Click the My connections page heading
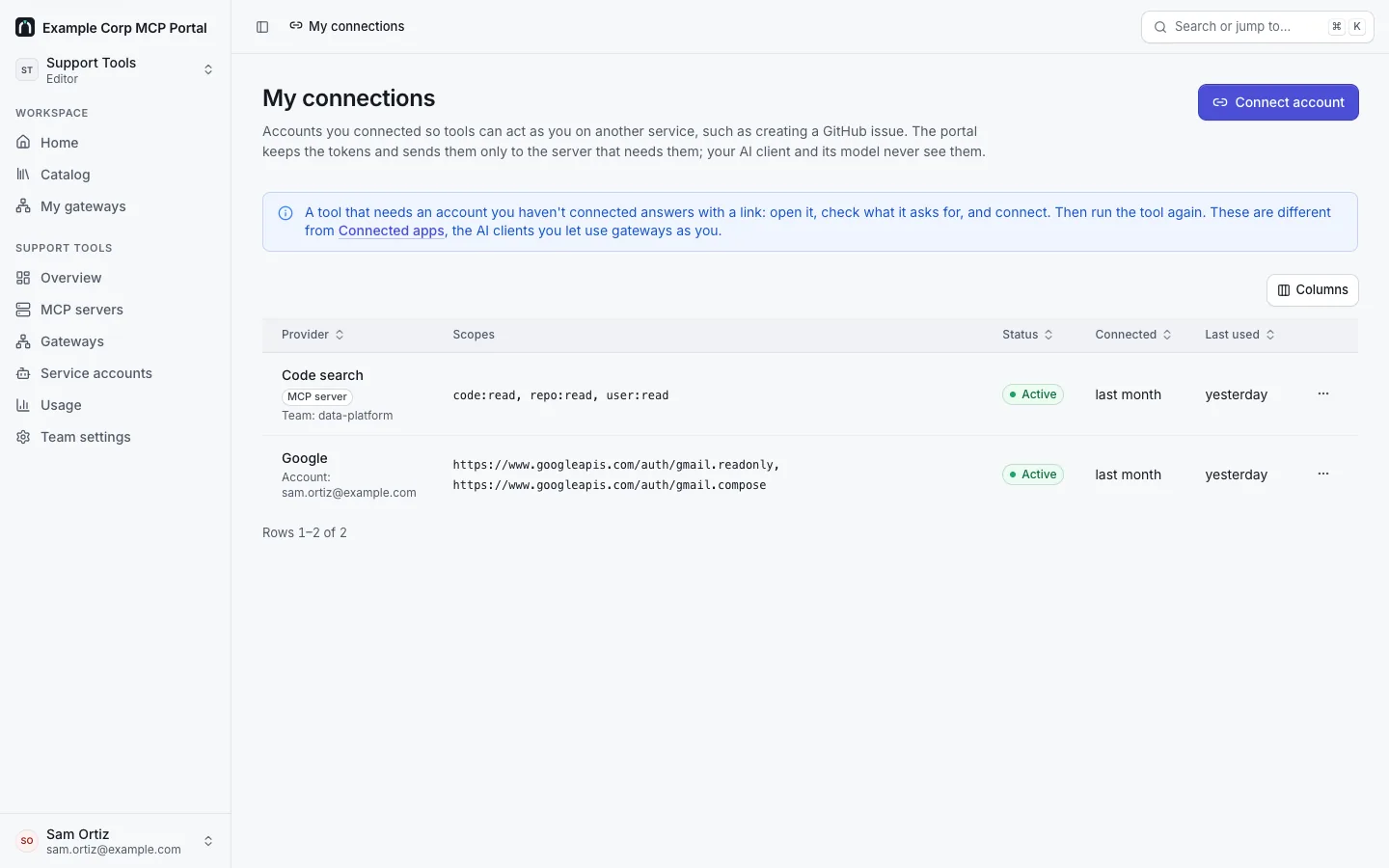The image size is (1389, 868). tap(349, 98)
